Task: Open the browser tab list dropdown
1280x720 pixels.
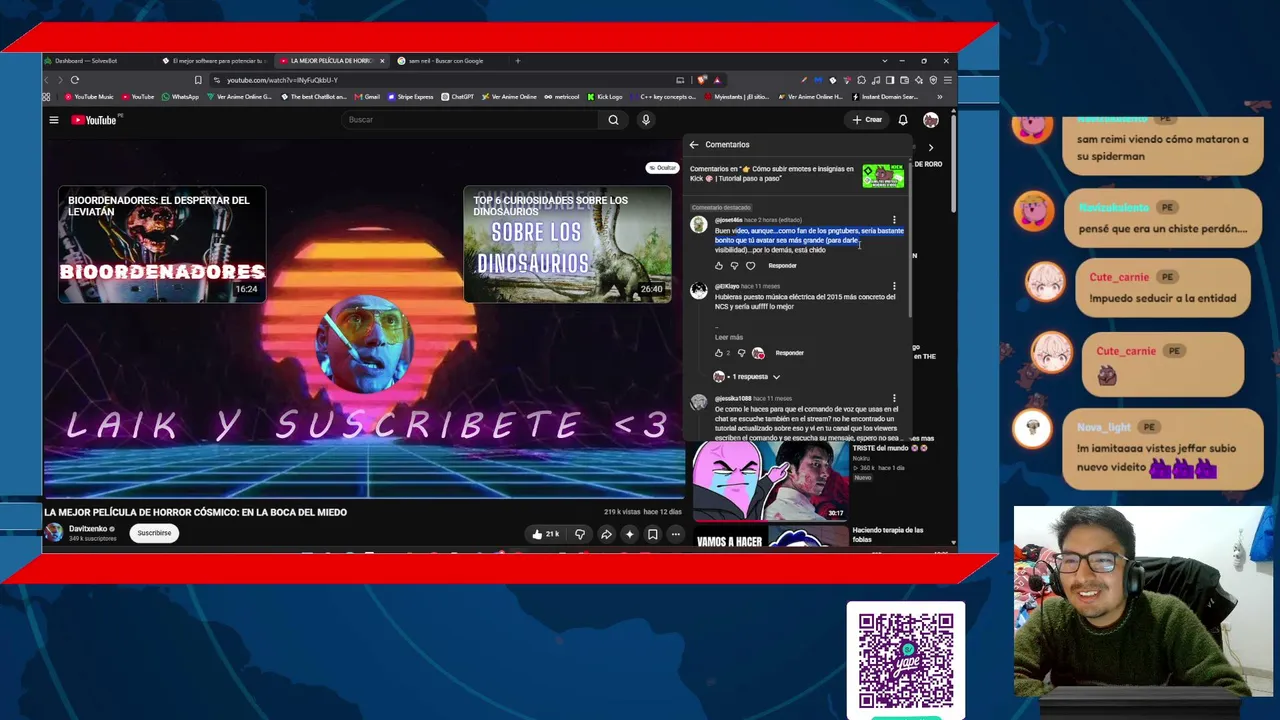Action: click(884, 61)
